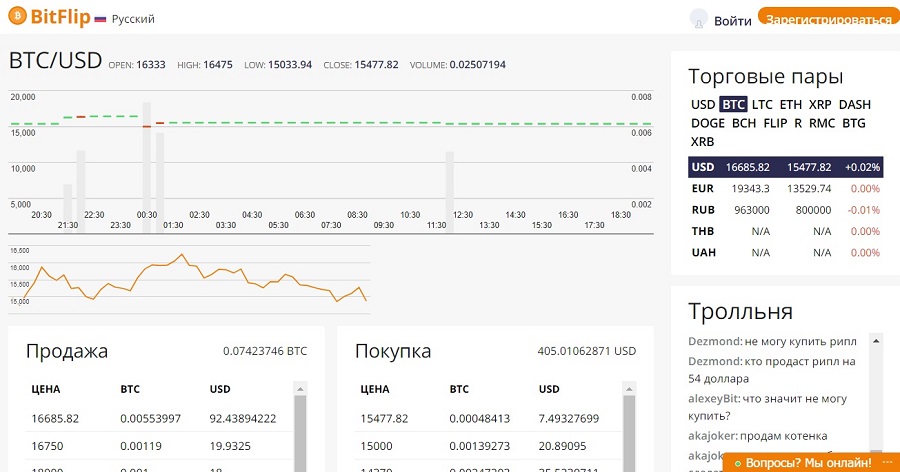Click the Покупка scrollbar up arrow
Screen dimensions: 900x472
(x=629, y=389)
